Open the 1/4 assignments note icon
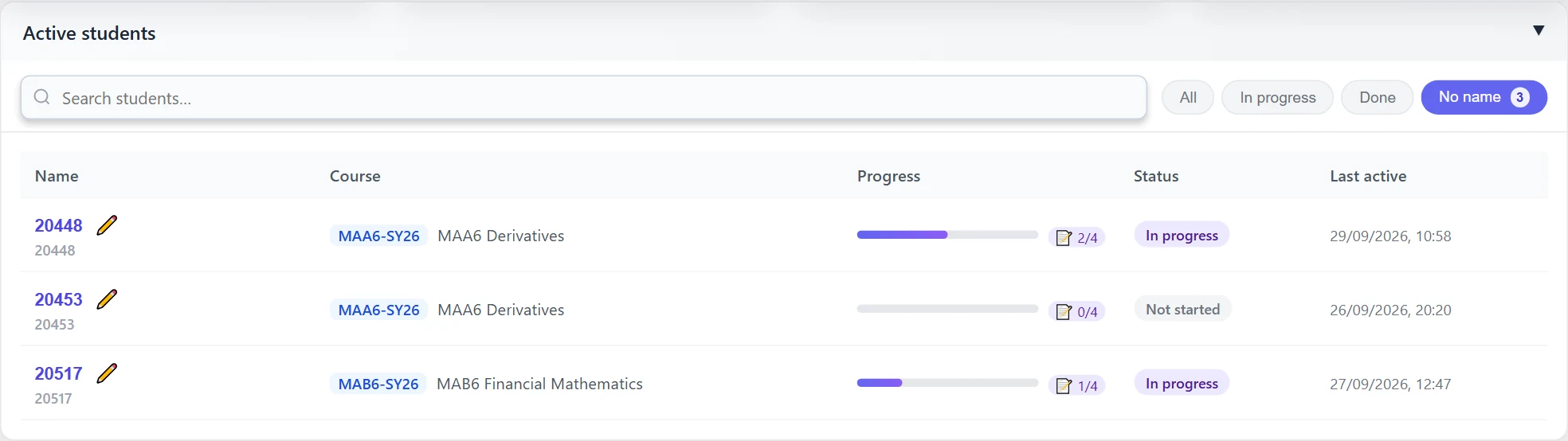This screenshot has width=1568, height=441. (x=1064, y=386)
